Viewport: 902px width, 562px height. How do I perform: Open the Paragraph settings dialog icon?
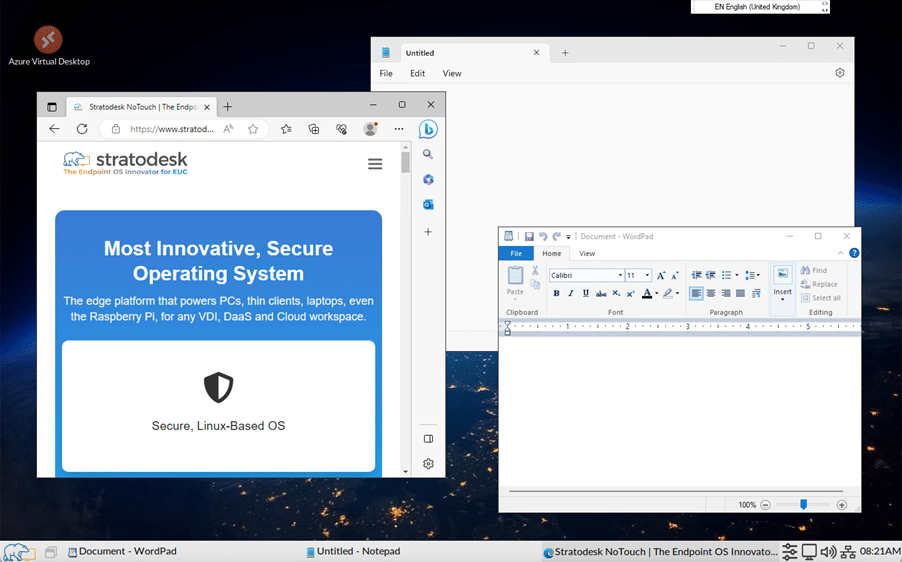tap(756, 293)
